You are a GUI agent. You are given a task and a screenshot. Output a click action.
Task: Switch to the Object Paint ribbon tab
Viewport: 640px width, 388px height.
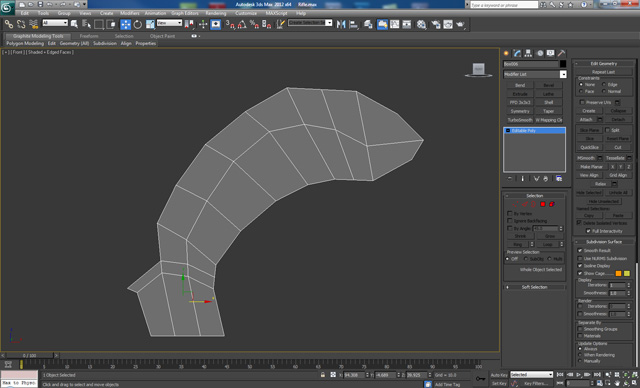pyautogui.click(x=162, y=36)
